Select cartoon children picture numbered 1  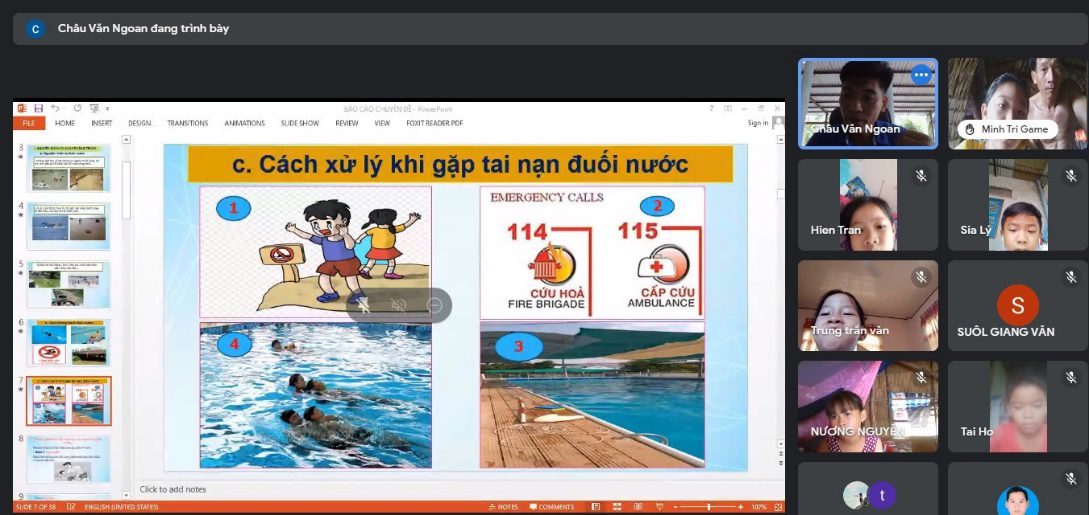315,252
